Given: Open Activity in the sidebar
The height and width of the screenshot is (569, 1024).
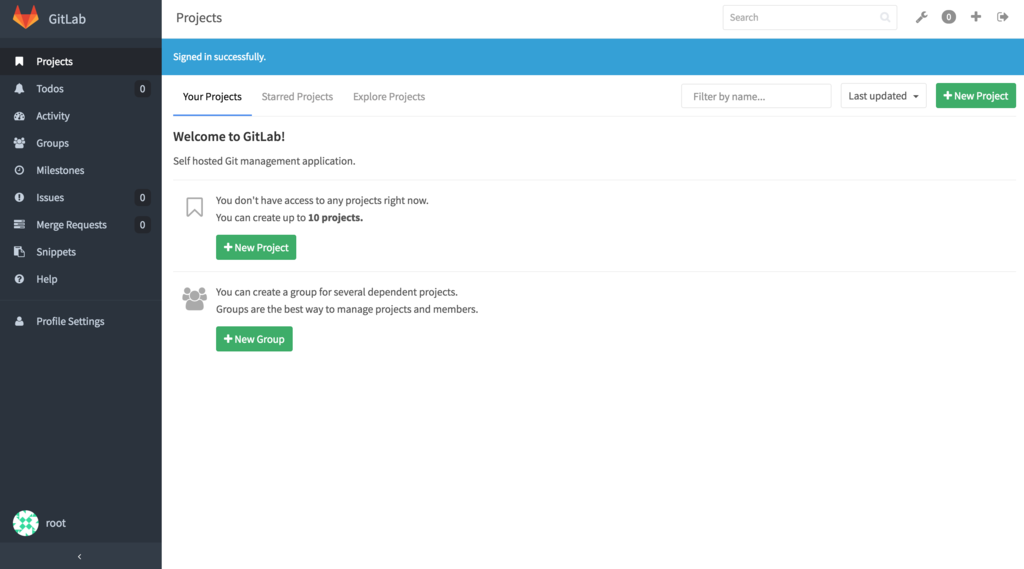Looking at the screenshot, I should click(81, 116).
